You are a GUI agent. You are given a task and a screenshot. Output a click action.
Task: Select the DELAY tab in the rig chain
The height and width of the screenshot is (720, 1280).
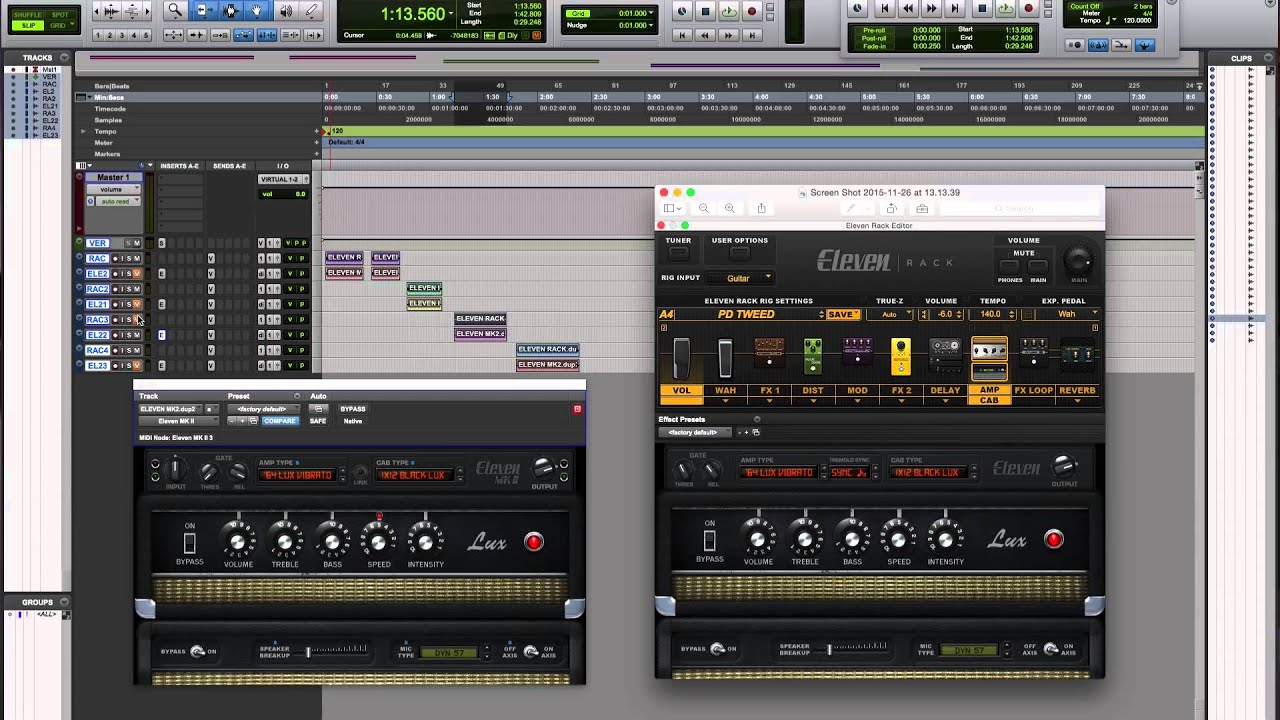click(x=945, y=390)
